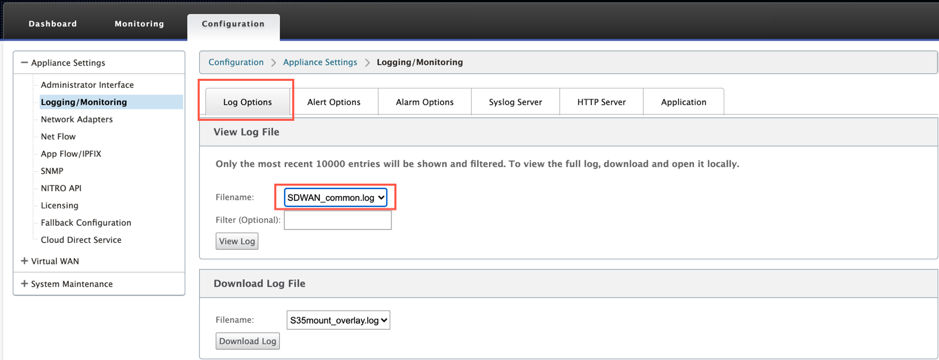939x360 pixels.
Task: Click the 'Logging/Monitoring' breadcrumb text
Action: (419, 62)
